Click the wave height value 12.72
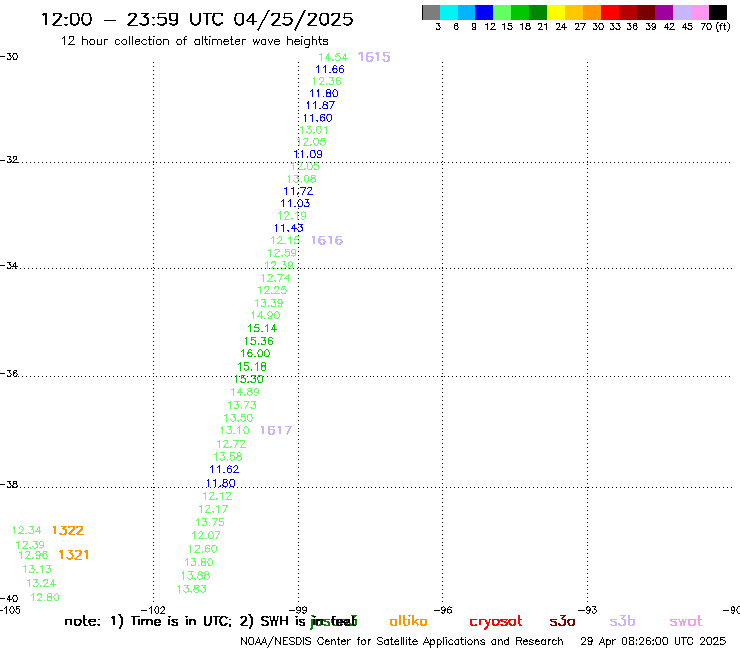 pyautogui.click(x=231, y=444)
